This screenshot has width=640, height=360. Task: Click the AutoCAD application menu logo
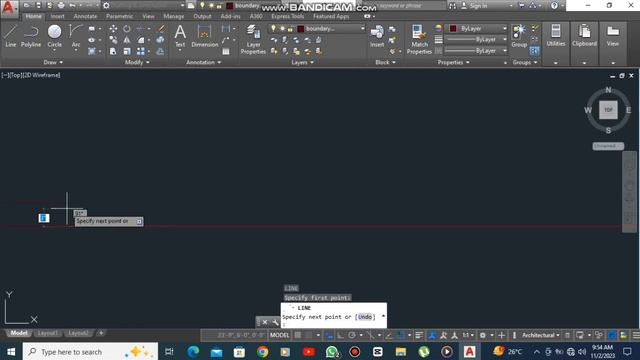pos(9,8)
